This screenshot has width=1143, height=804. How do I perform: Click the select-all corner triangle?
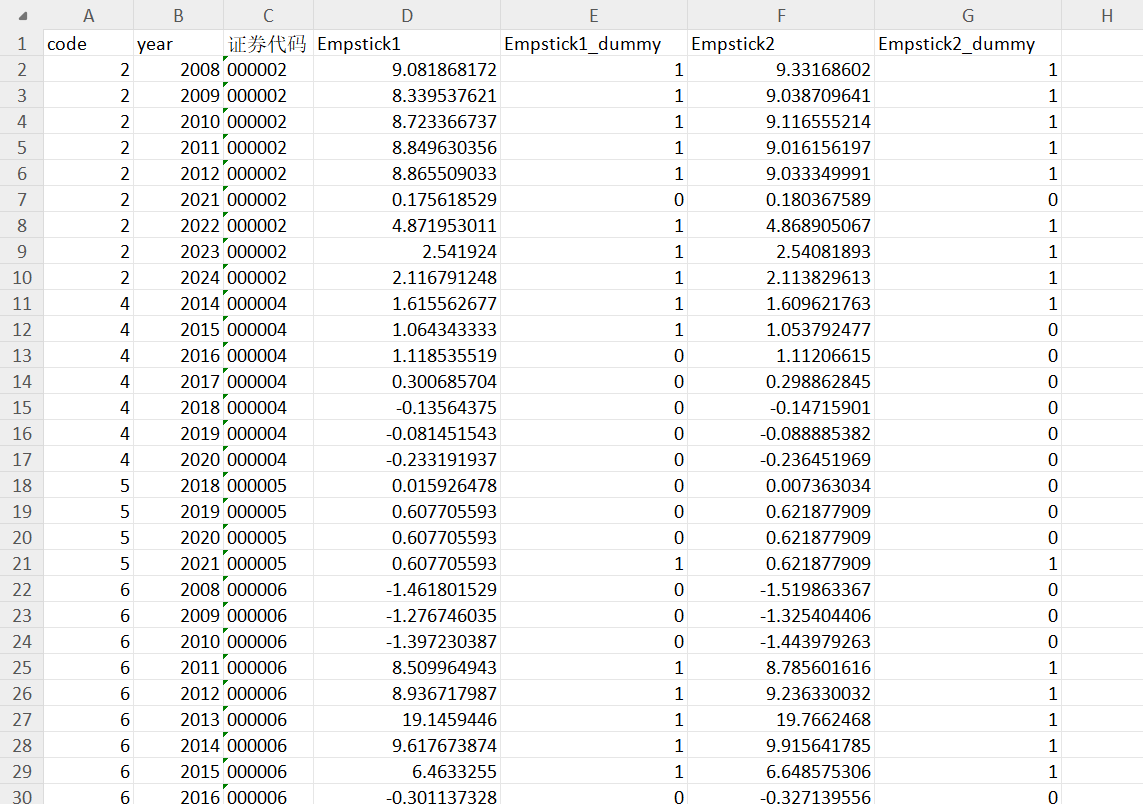click(22, 15)
